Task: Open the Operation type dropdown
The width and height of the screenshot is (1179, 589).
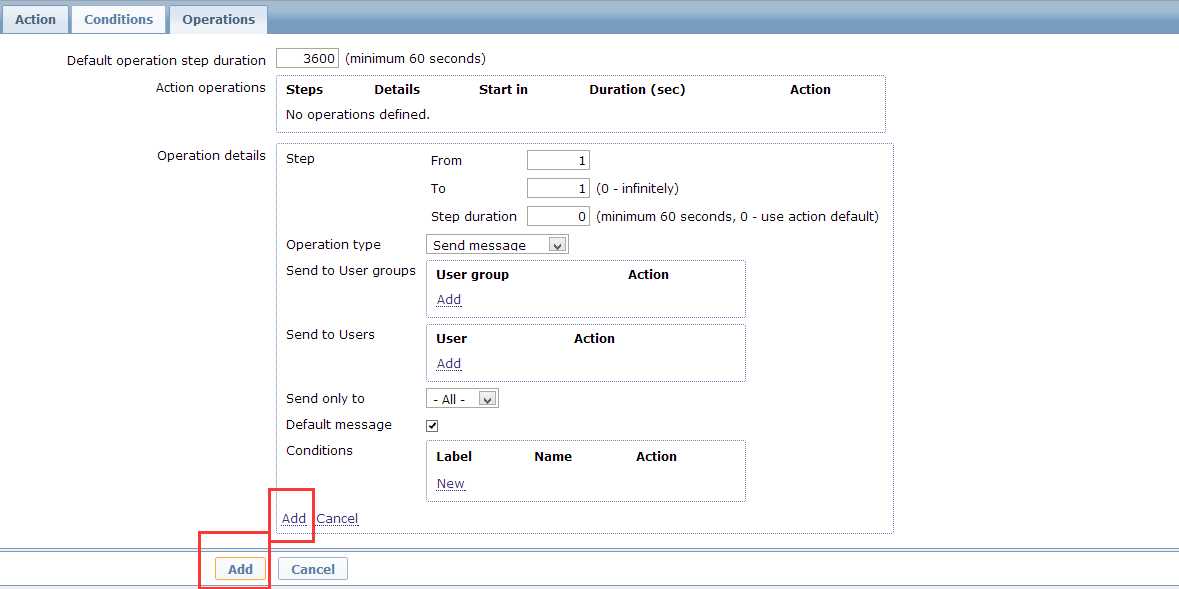Action: pos(497,244)
